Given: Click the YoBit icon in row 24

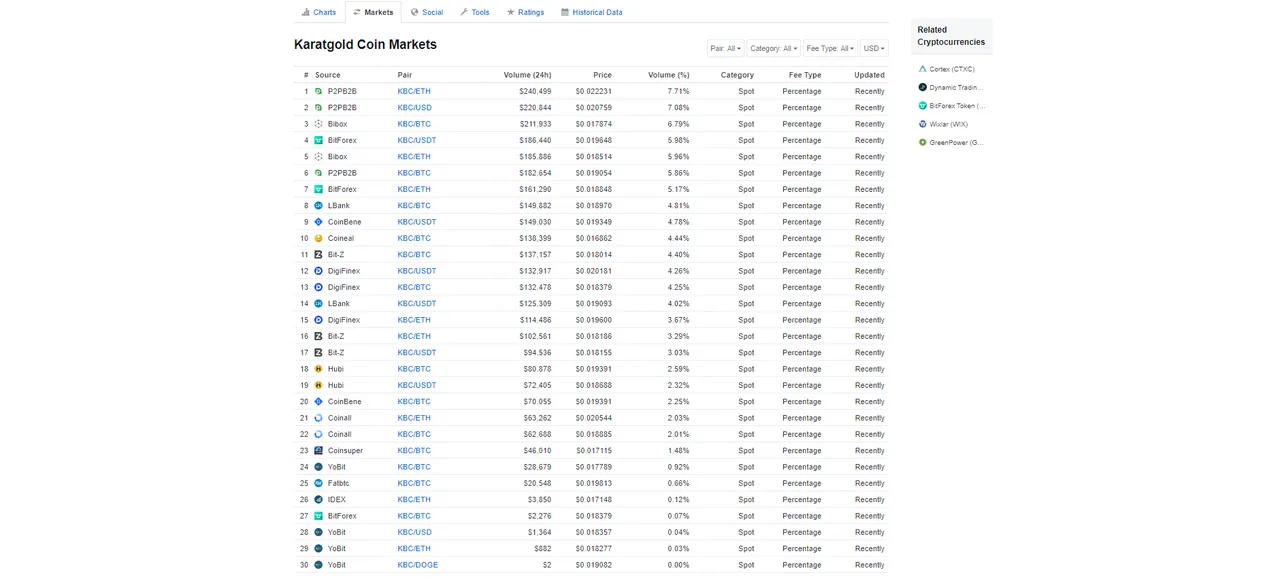Looking at the screenshot, I should (x=319, y=467).
